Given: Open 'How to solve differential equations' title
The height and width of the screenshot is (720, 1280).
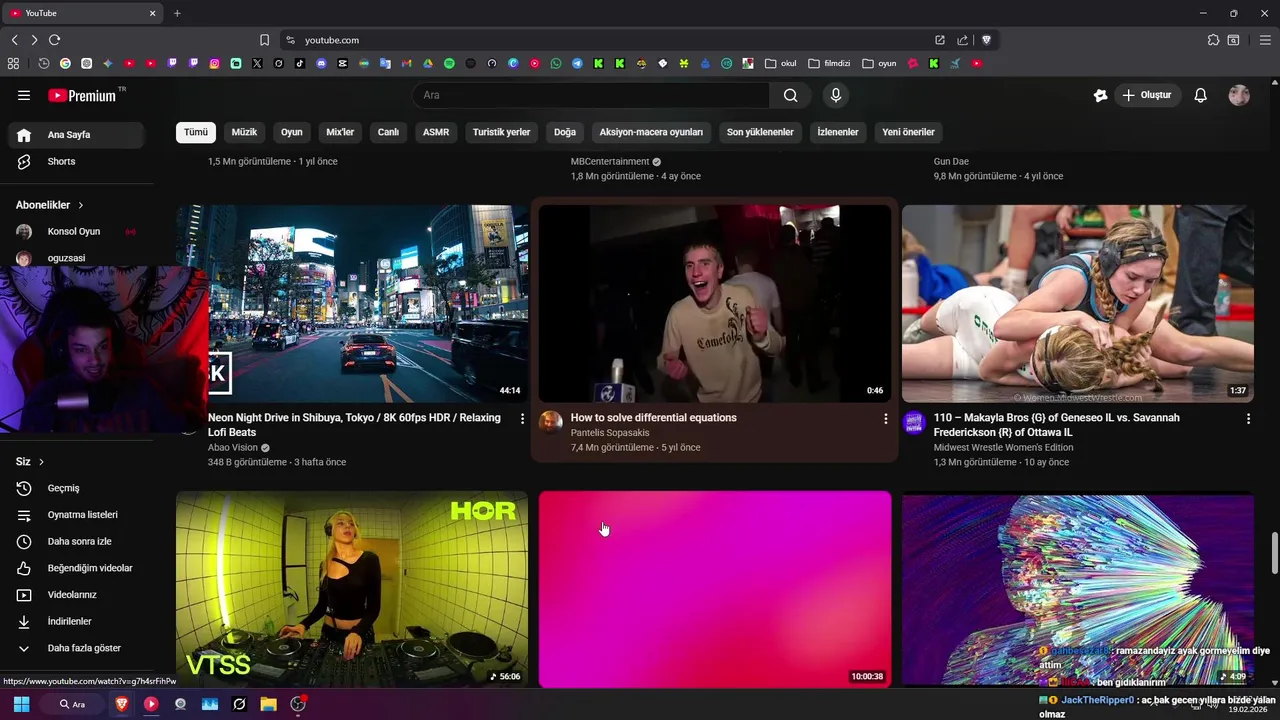Looking at the screenshot, I should (x=653, y=418).
